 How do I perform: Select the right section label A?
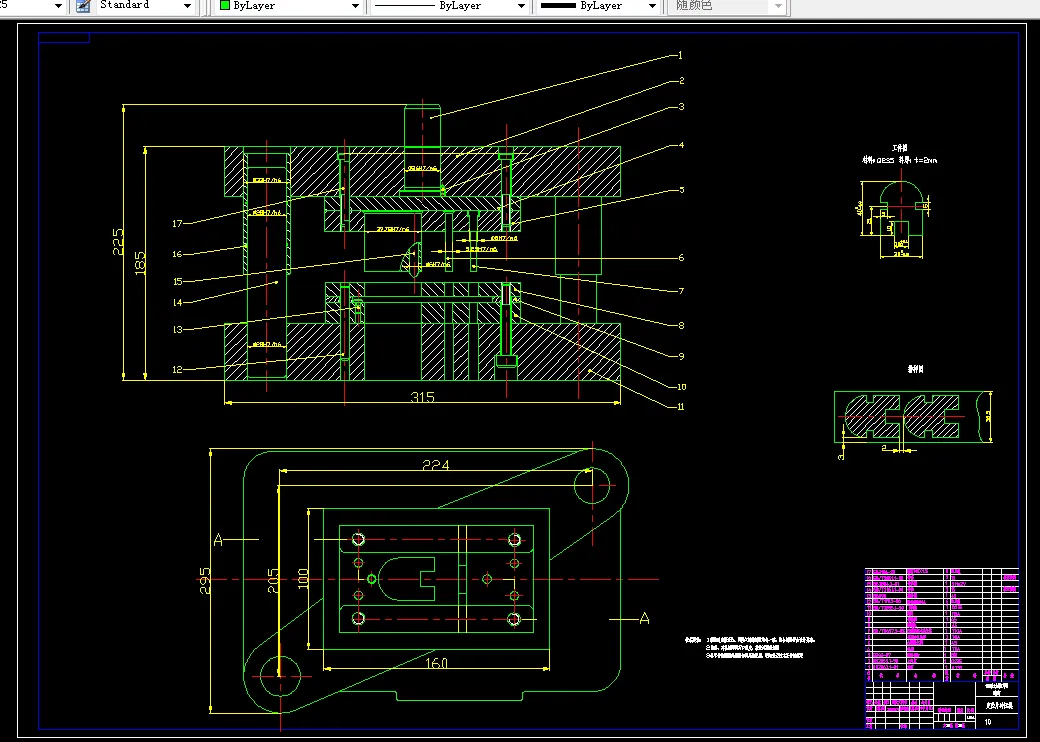tap(644, 619)
